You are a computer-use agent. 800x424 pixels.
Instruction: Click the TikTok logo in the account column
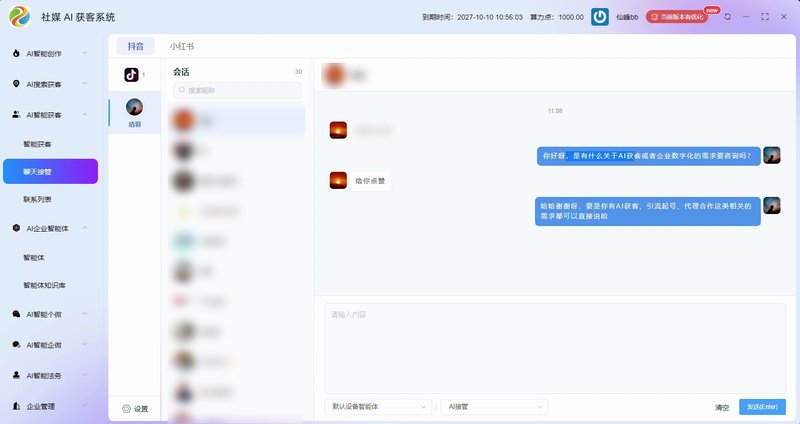pos(131,74)
